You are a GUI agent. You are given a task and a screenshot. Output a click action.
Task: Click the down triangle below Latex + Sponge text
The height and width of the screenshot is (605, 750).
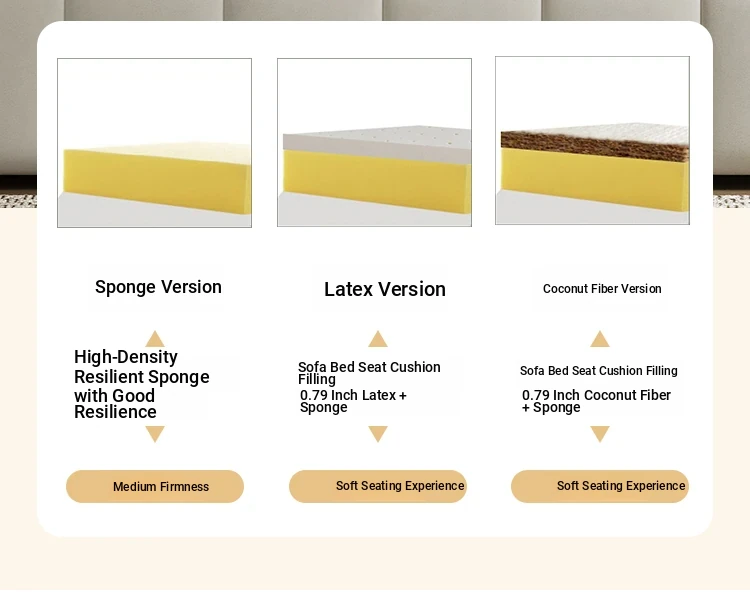(377, 434)
